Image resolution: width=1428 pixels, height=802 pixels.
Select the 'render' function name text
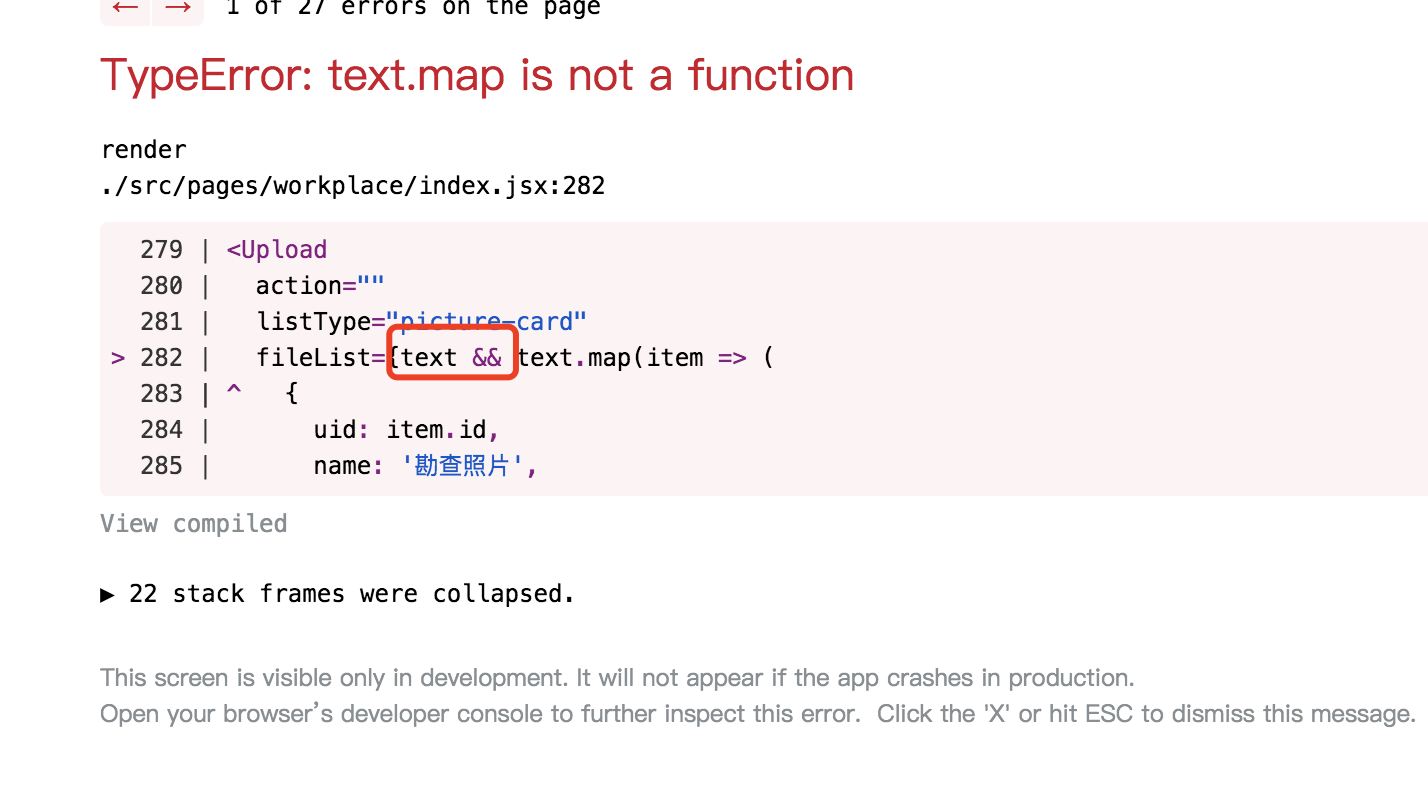pos(143,149)
